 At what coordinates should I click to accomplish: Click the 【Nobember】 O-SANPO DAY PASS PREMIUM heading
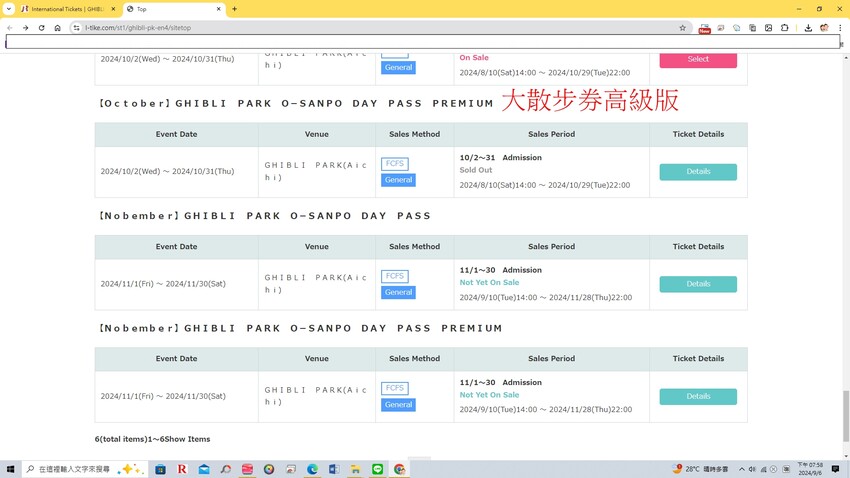pyautogui.click(x=300, y=328)
